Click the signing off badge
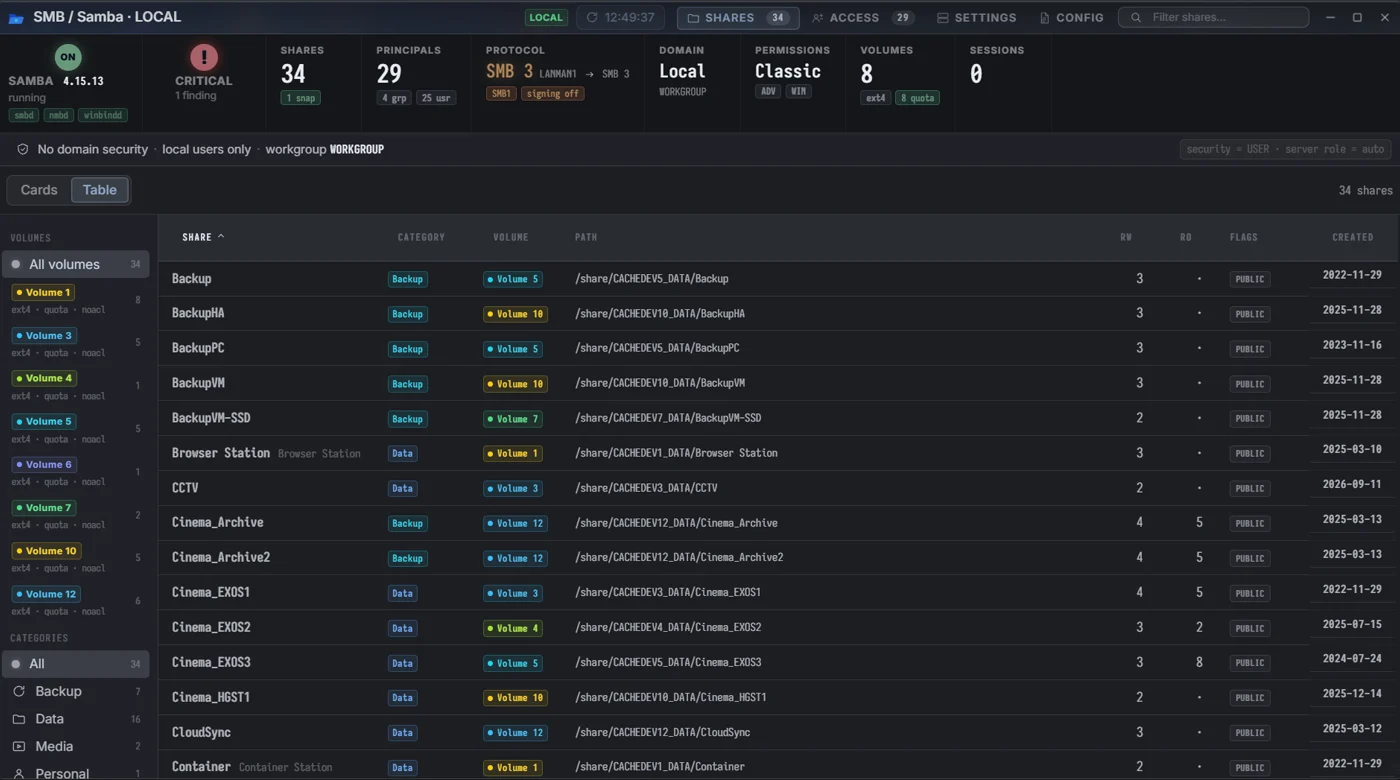The height and width of the screenshot is (780, 1400). tap(553, 94)
